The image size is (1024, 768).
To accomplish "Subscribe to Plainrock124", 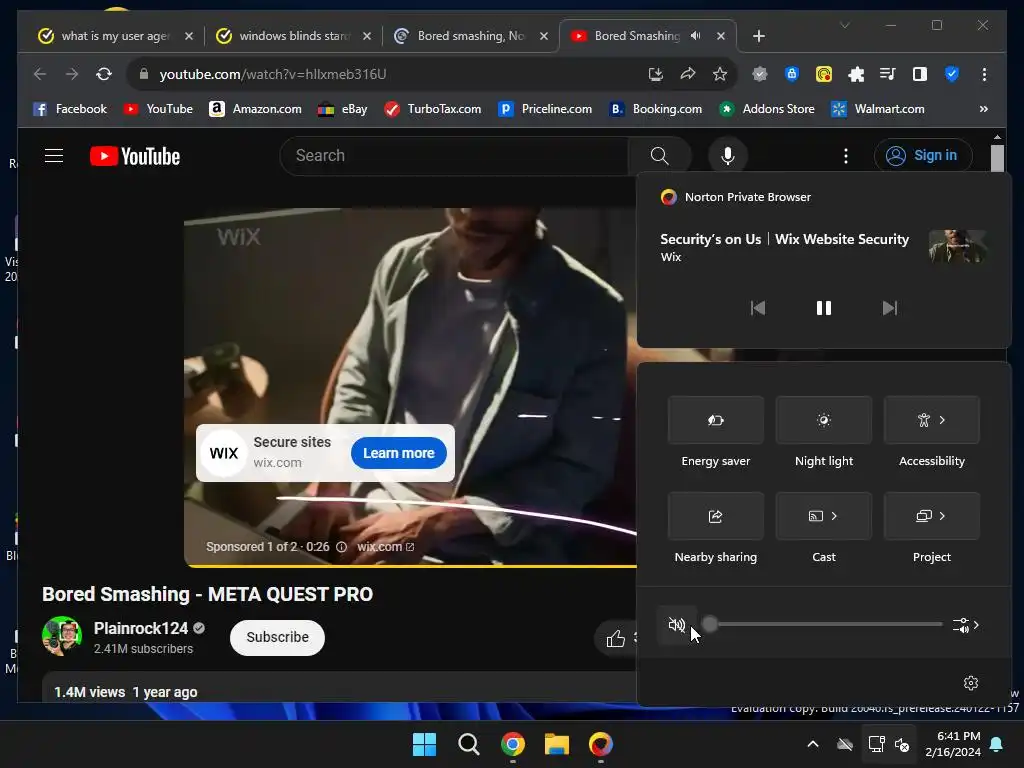I will coord(277,637).
